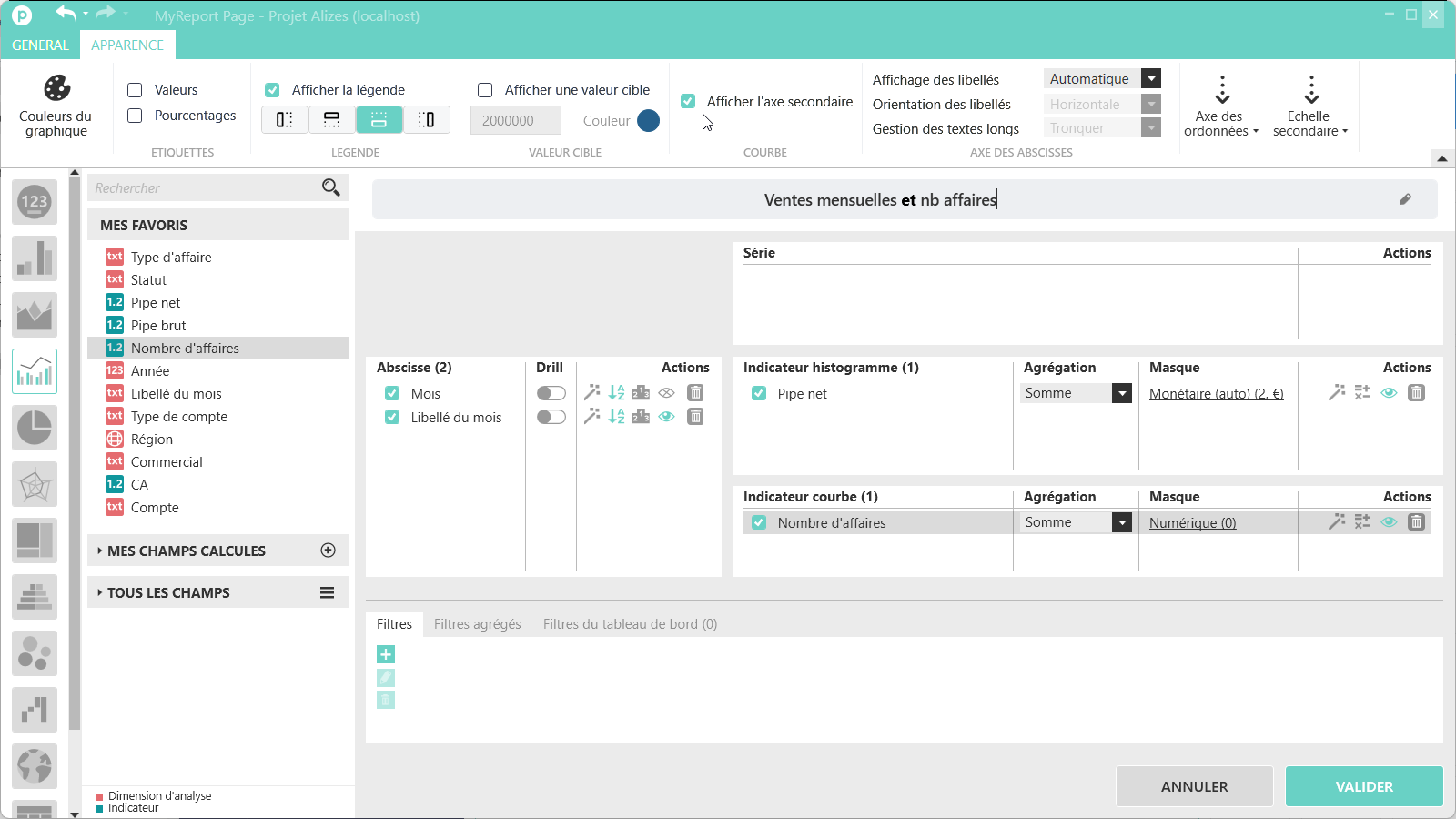Image resolution: width=1456 pixels, height=819 pixels.
Task: Open aggregation dropdown for Pipe net
Action: (1122, 393)
